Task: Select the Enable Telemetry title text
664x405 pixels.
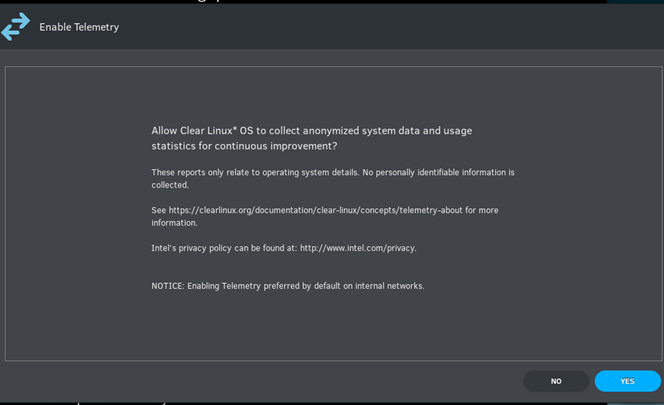Action: click(x=79, y=27)
